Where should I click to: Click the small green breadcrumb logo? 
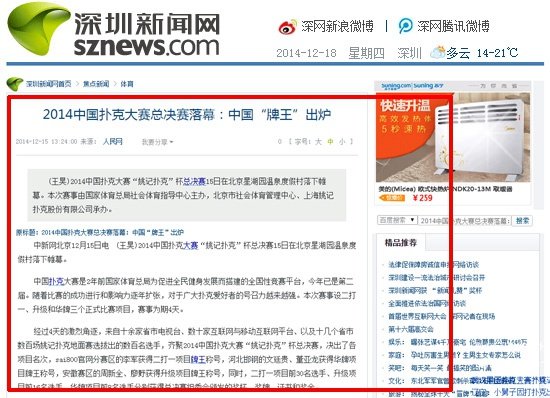click(14, 84)
